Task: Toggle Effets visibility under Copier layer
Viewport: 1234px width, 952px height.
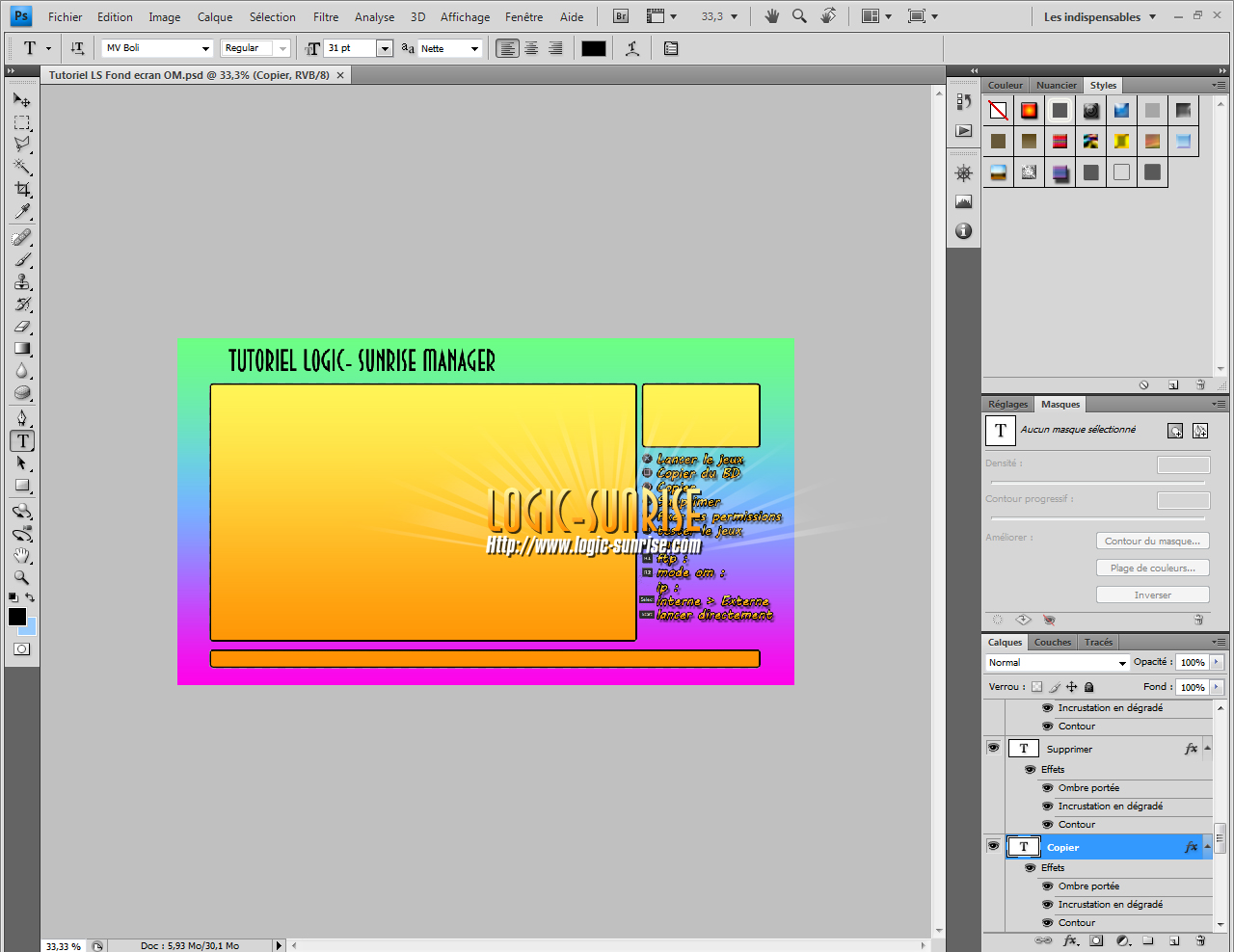Action: [x=1031, y=867]
